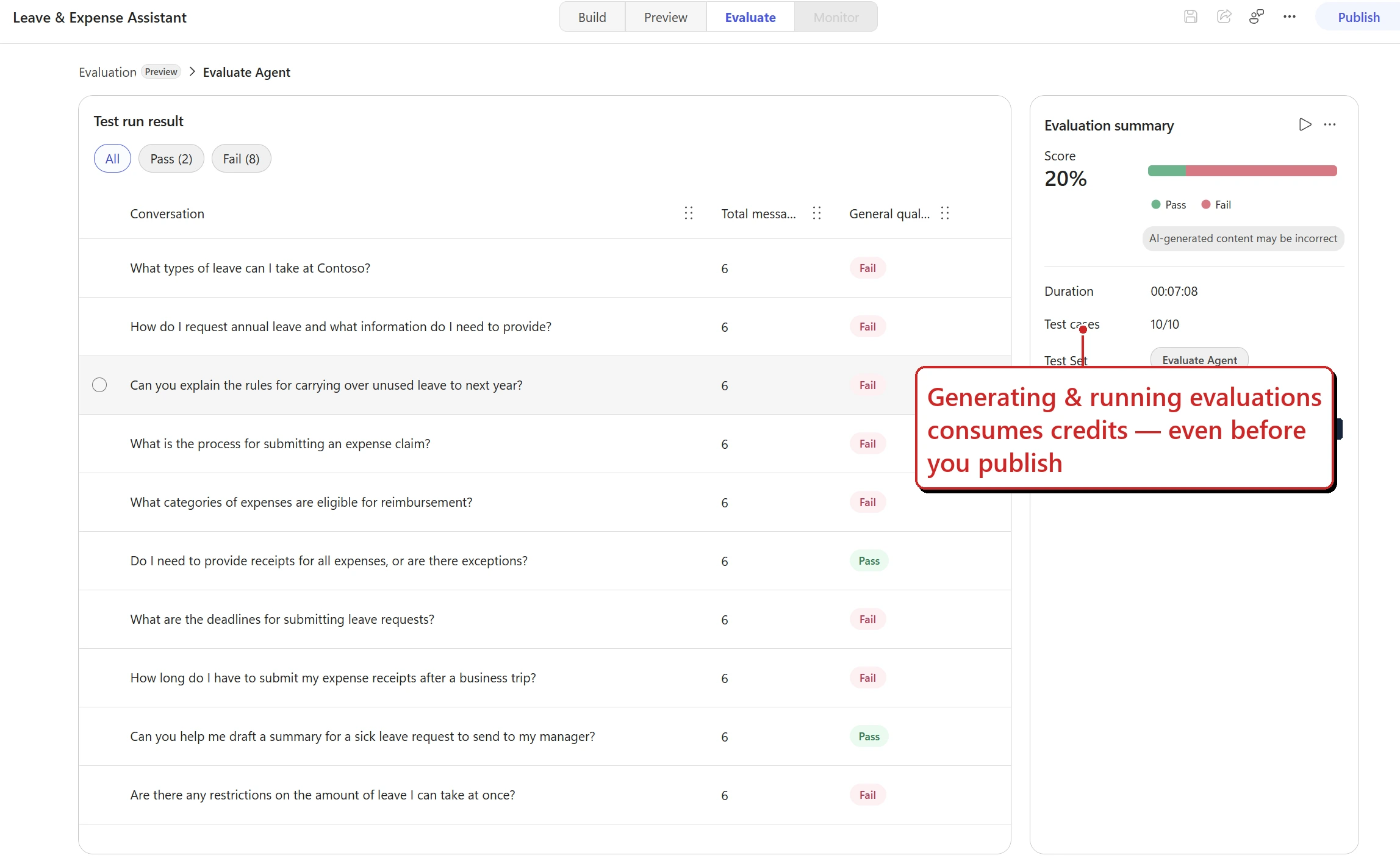
Task: Click Fail badge for leave request deadlines row
Action: click(x=867, y=619)
